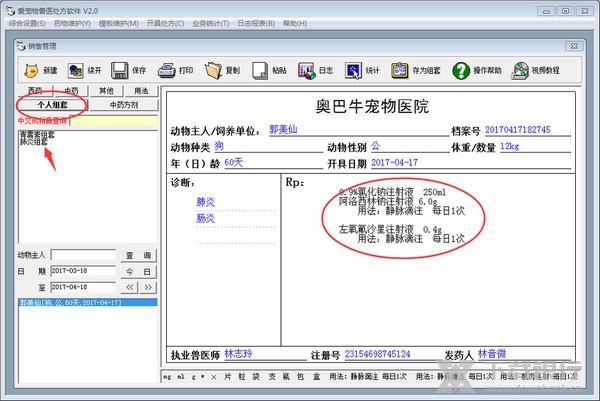
Task: Click the 动物主人 search input field
Action: (83, 255)
